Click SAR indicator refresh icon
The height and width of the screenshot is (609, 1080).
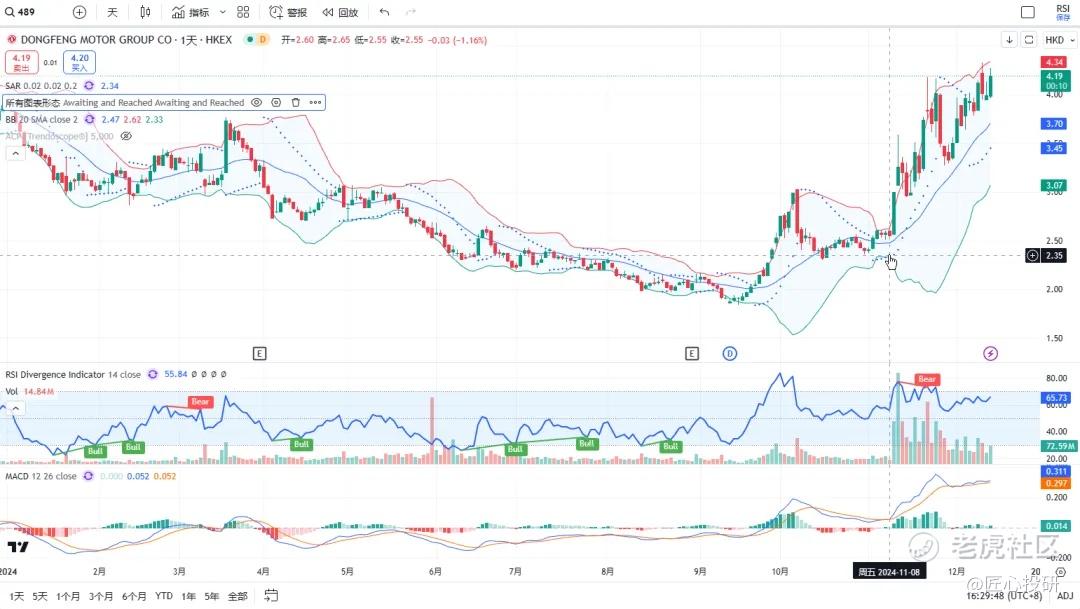coord(89,86)
